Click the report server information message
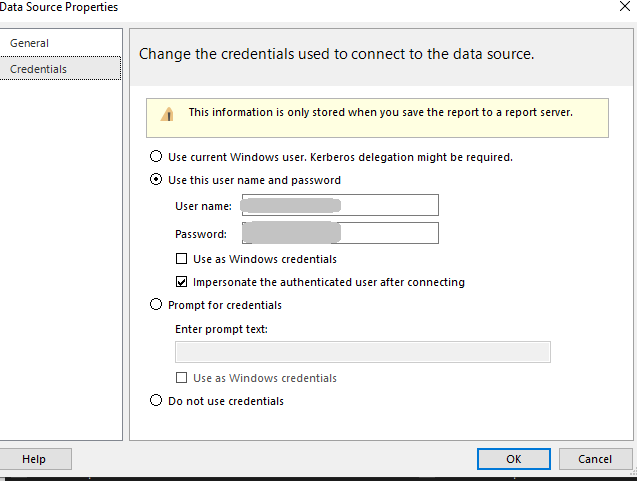637x481 pixels. 381,112
